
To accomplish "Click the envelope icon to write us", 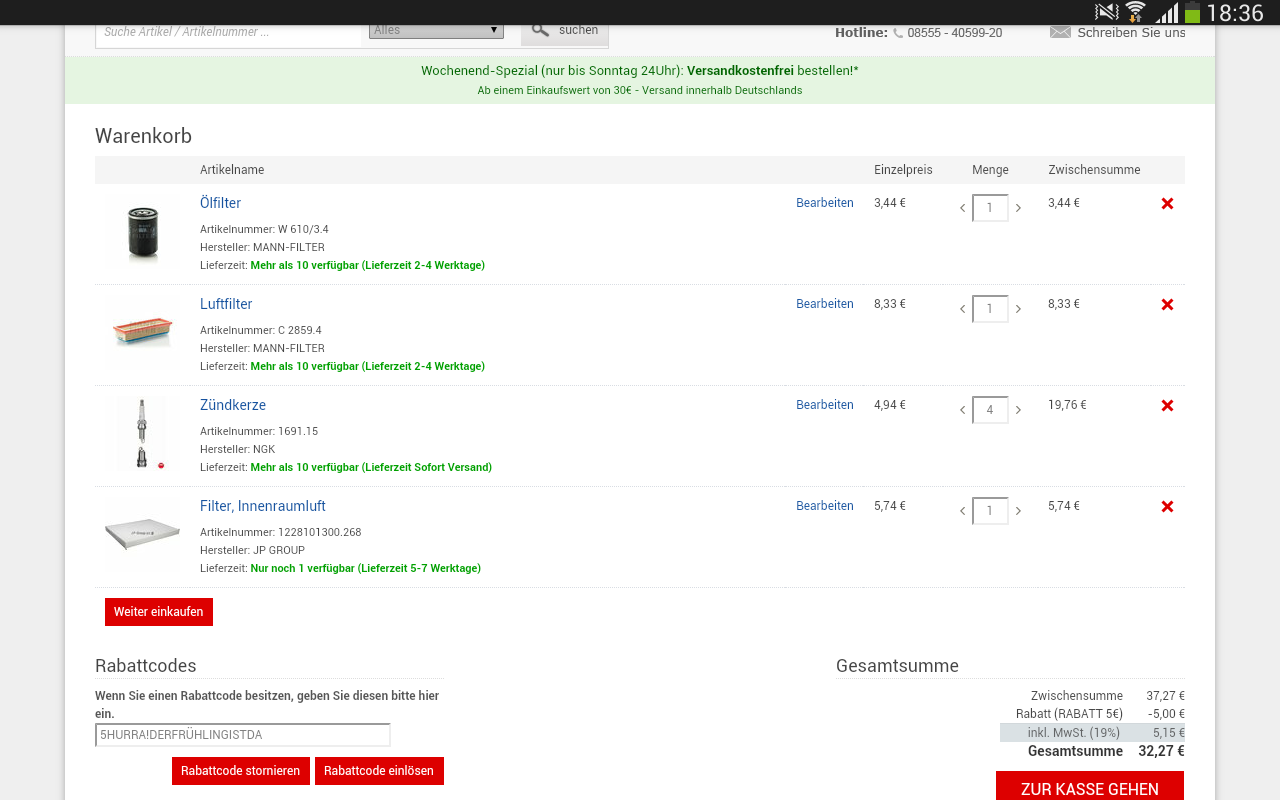I will point(1060,32).
